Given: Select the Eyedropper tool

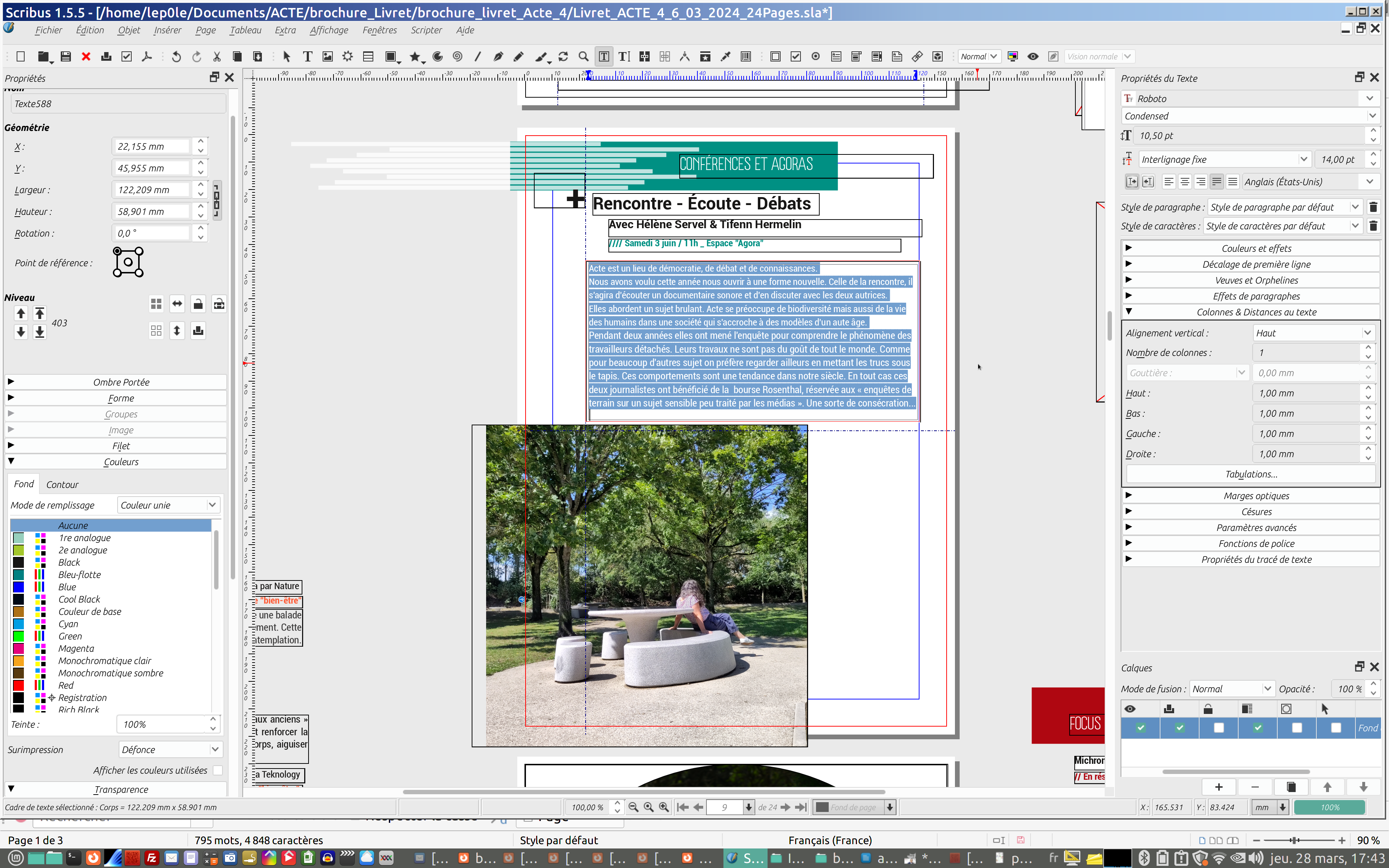Looking at the screenshot, I should coord(726,56).
